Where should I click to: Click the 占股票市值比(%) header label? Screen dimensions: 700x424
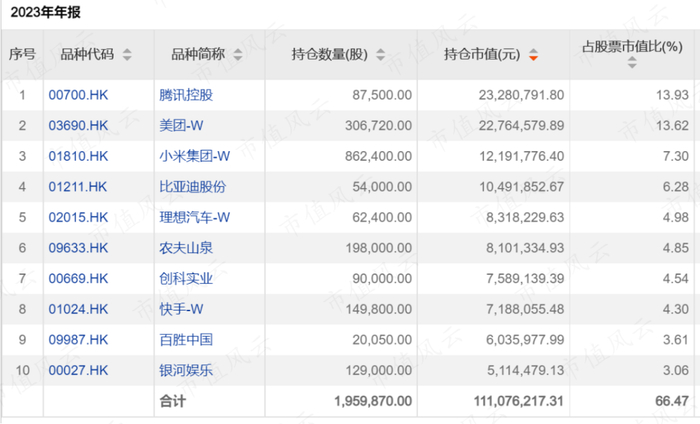[x=632, y=46]
